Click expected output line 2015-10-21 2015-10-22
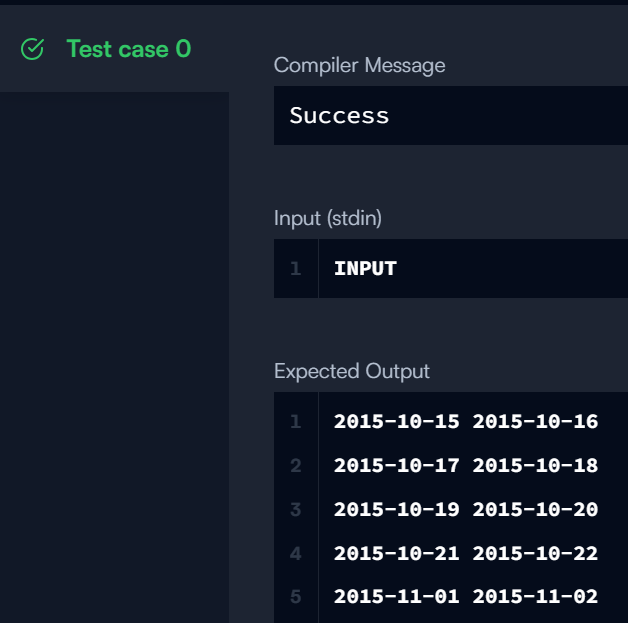 pyautogui.click(x=465, y=553)
